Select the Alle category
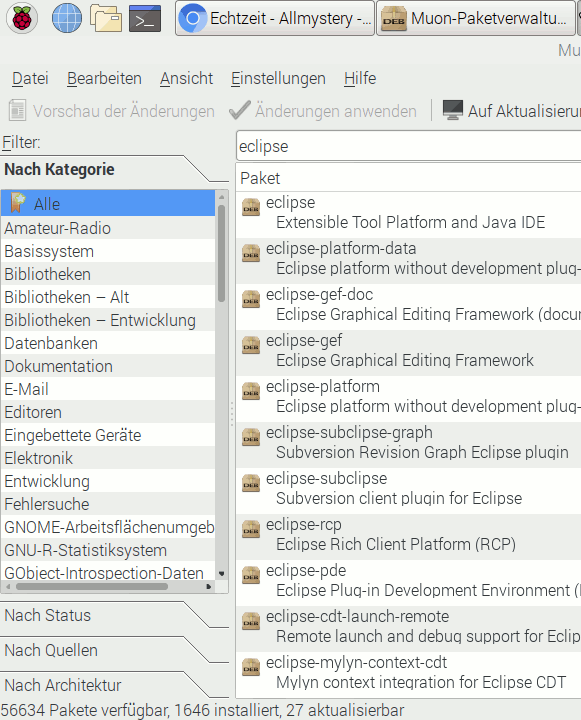The height and width of the screenshot is (720, 581). (x=108, y=204)
